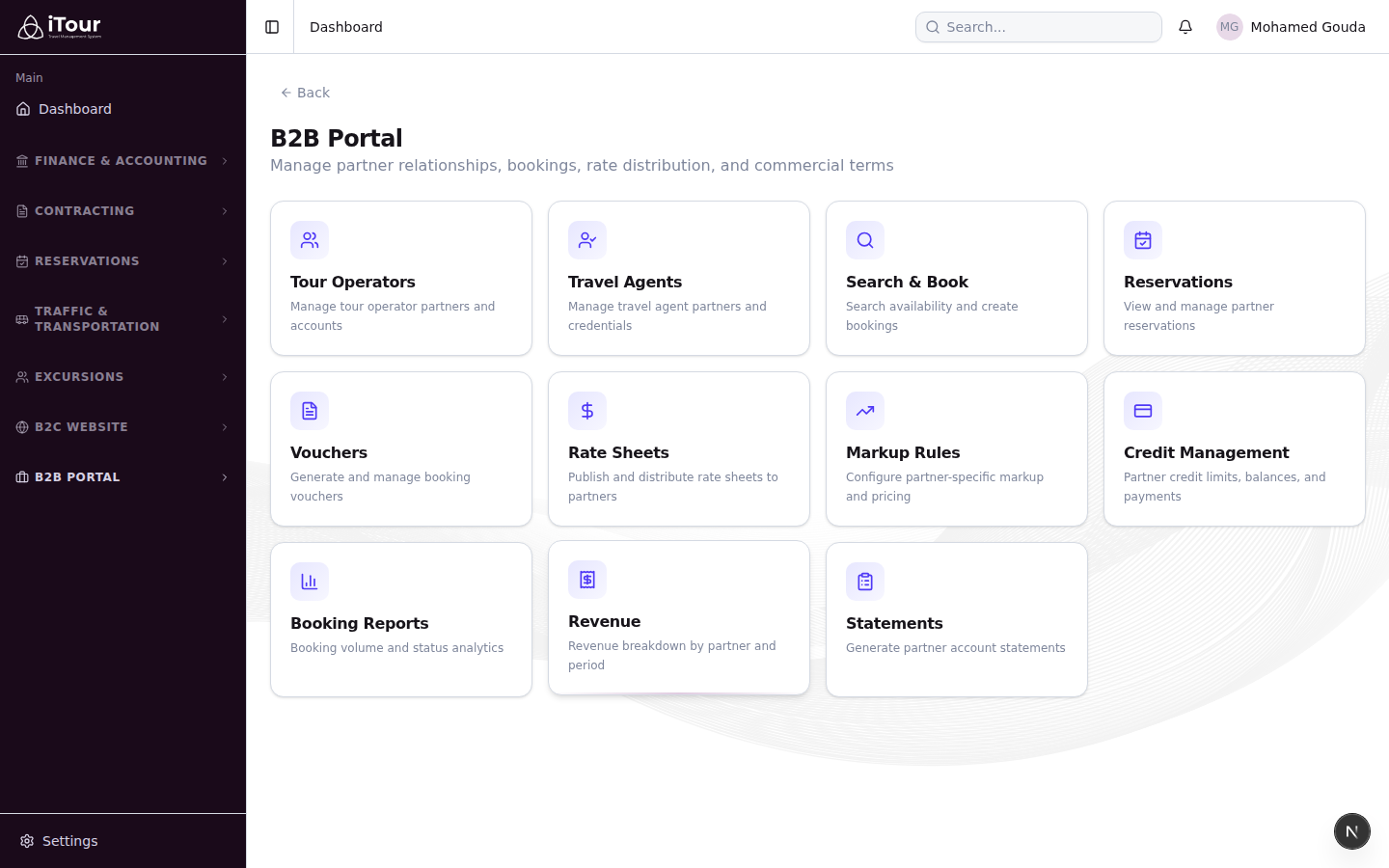
Task: Click the Settings gear icon
Action: point(27,841)
